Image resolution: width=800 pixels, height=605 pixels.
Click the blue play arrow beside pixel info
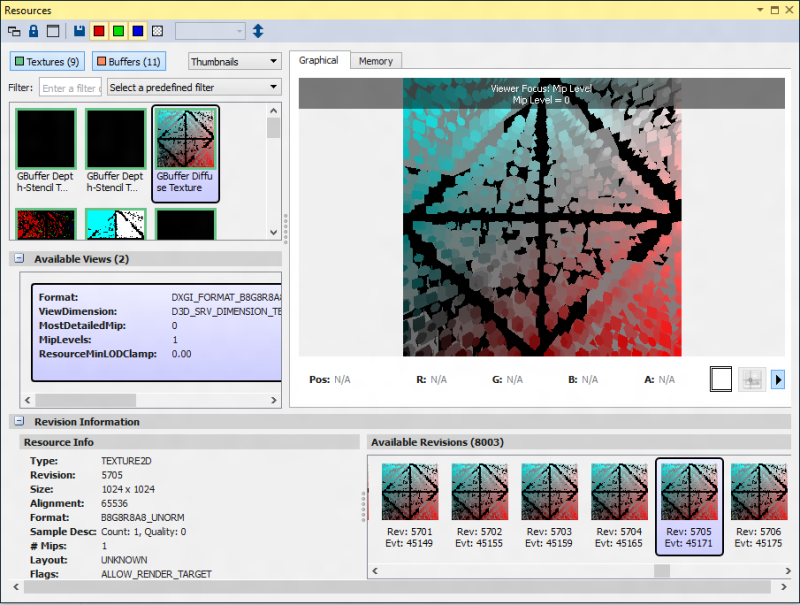click(778, 379)
